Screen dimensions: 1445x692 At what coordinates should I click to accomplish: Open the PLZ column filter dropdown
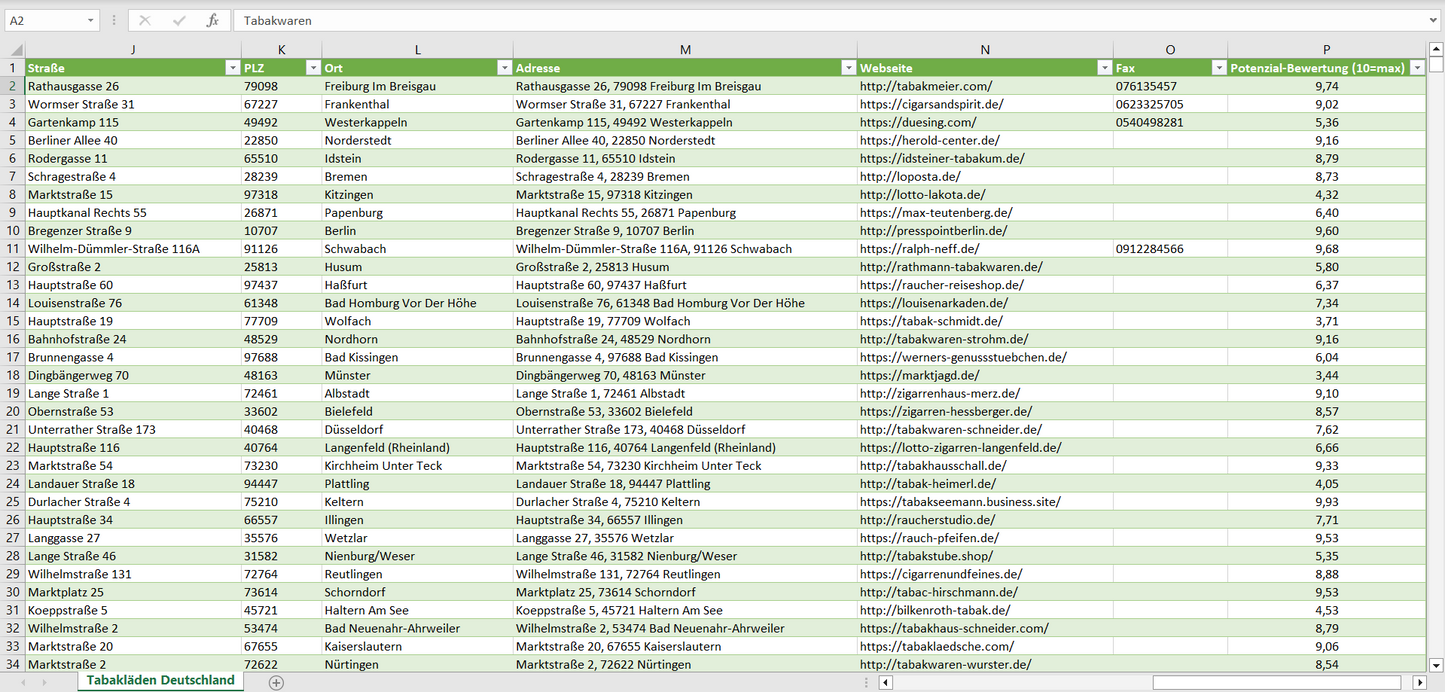tap(312, 68)
